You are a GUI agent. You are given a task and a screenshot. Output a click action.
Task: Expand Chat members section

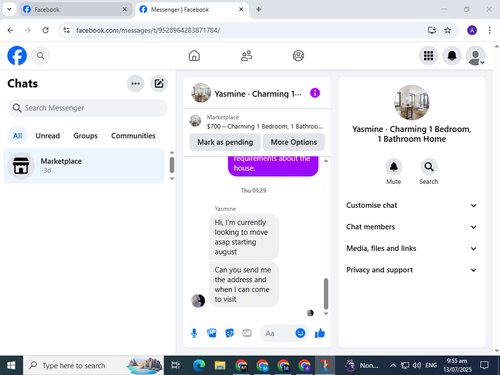(x=411, y=227)
